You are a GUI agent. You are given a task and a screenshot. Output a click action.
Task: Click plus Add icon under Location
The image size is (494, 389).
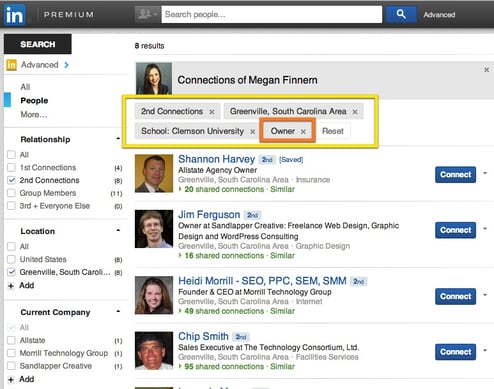click(x=11, y=286)
